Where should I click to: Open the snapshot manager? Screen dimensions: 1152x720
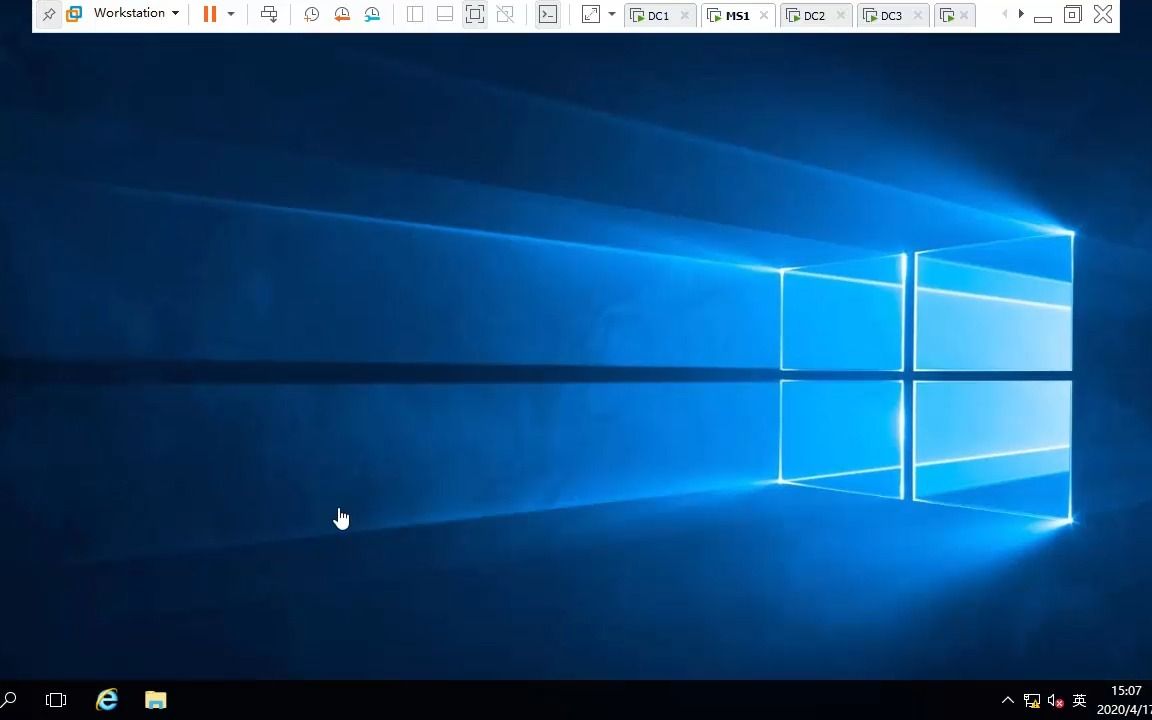[372, 14]
